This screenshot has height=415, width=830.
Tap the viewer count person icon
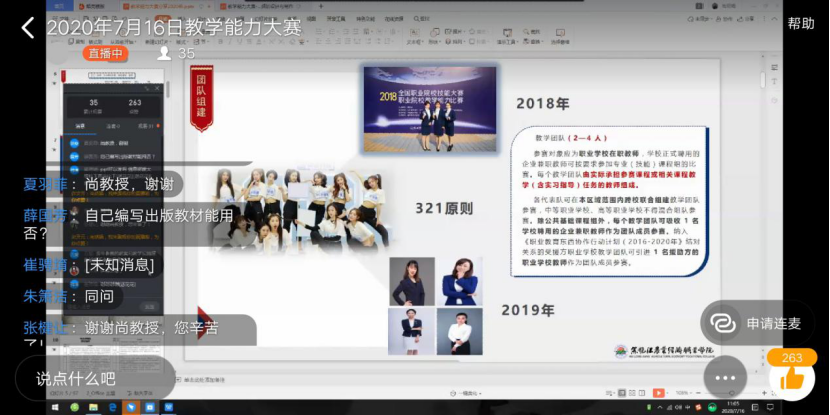(x=164, y=54)
